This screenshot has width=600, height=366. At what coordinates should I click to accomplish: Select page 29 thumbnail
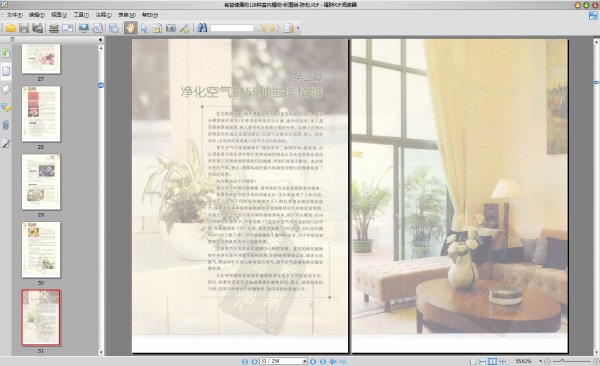click(41, 182)
